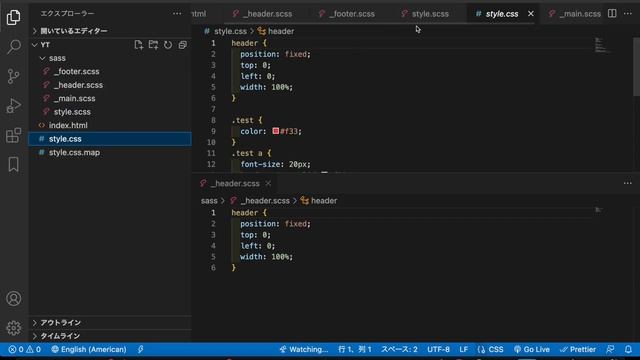Refresh the Explorer file tree
The image size is (640, 360).
[x=168, y=45]
